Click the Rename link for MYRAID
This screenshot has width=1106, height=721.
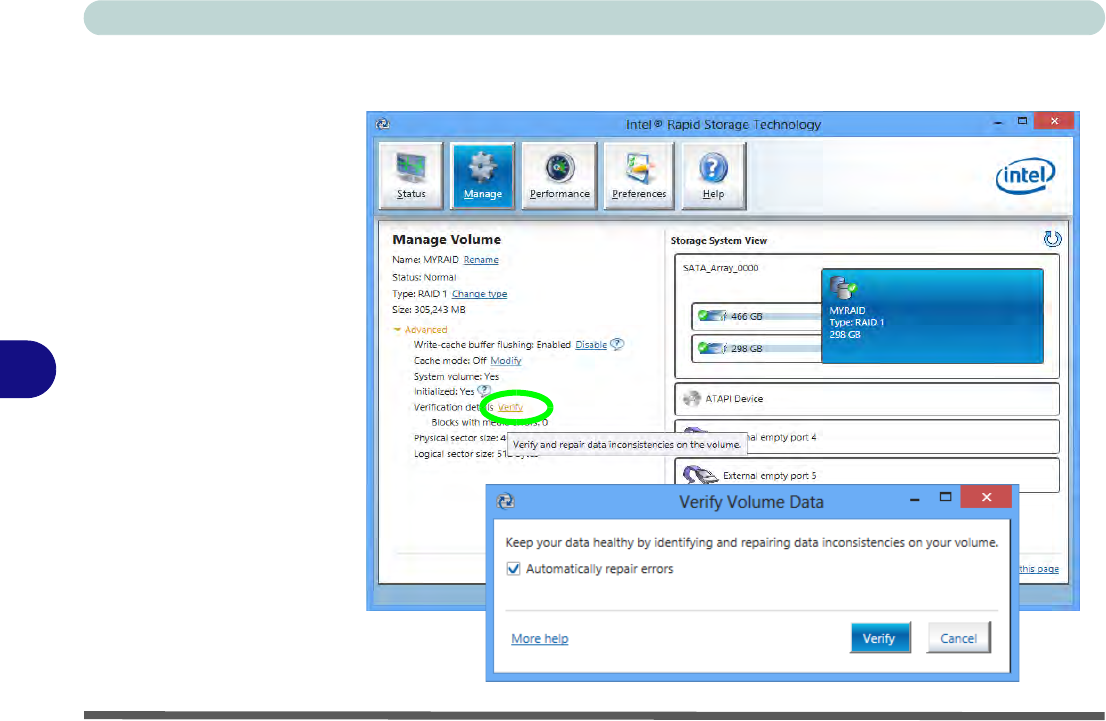[481, 260]
